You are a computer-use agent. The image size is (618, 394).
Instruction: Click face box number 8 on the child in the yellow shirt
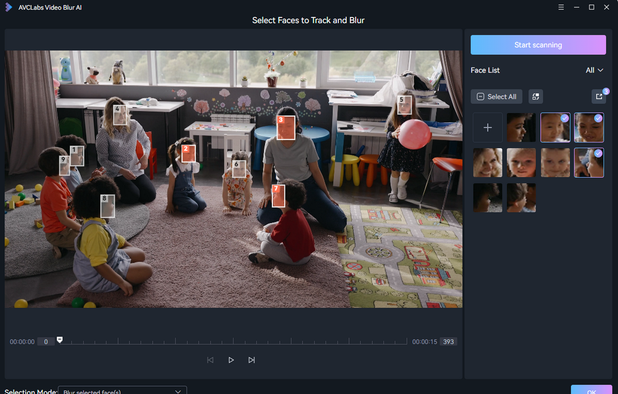click(x=108, y=206)
